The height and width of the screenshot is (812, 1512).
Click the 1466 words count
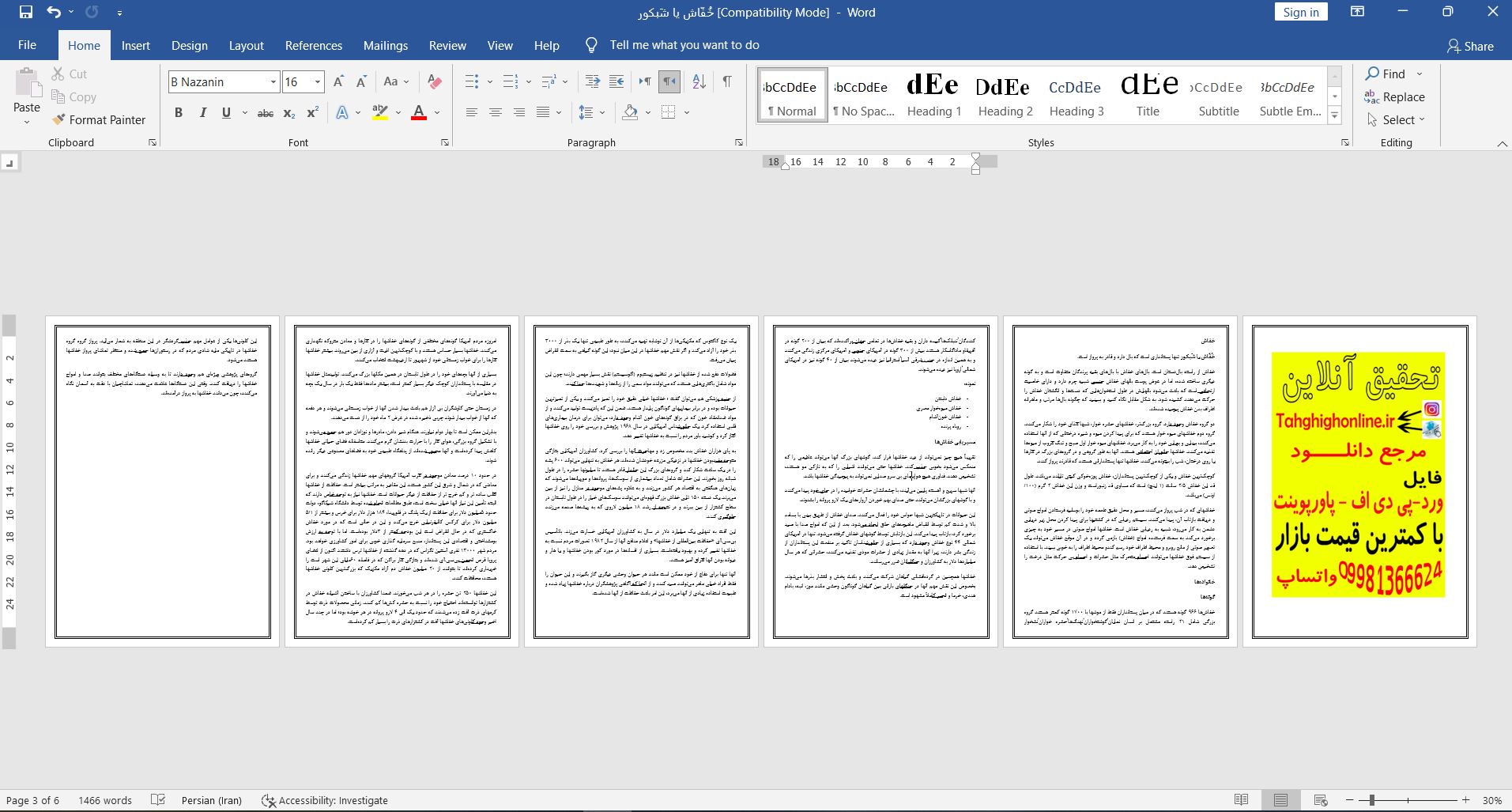[x=105, y=800]
